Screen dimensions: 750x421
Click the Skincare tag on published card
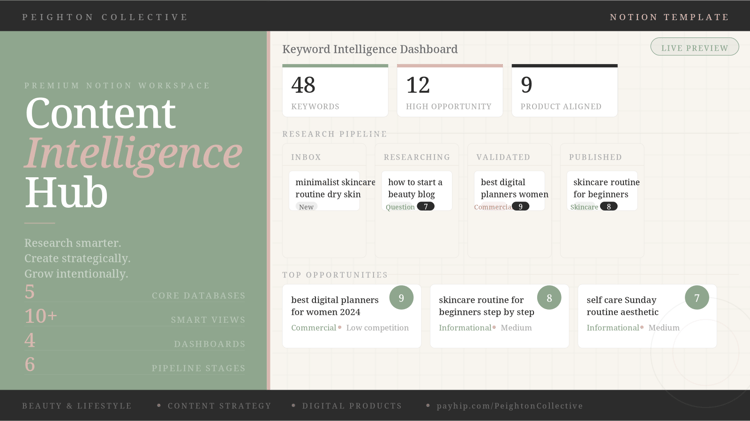(x=584, y=207)
